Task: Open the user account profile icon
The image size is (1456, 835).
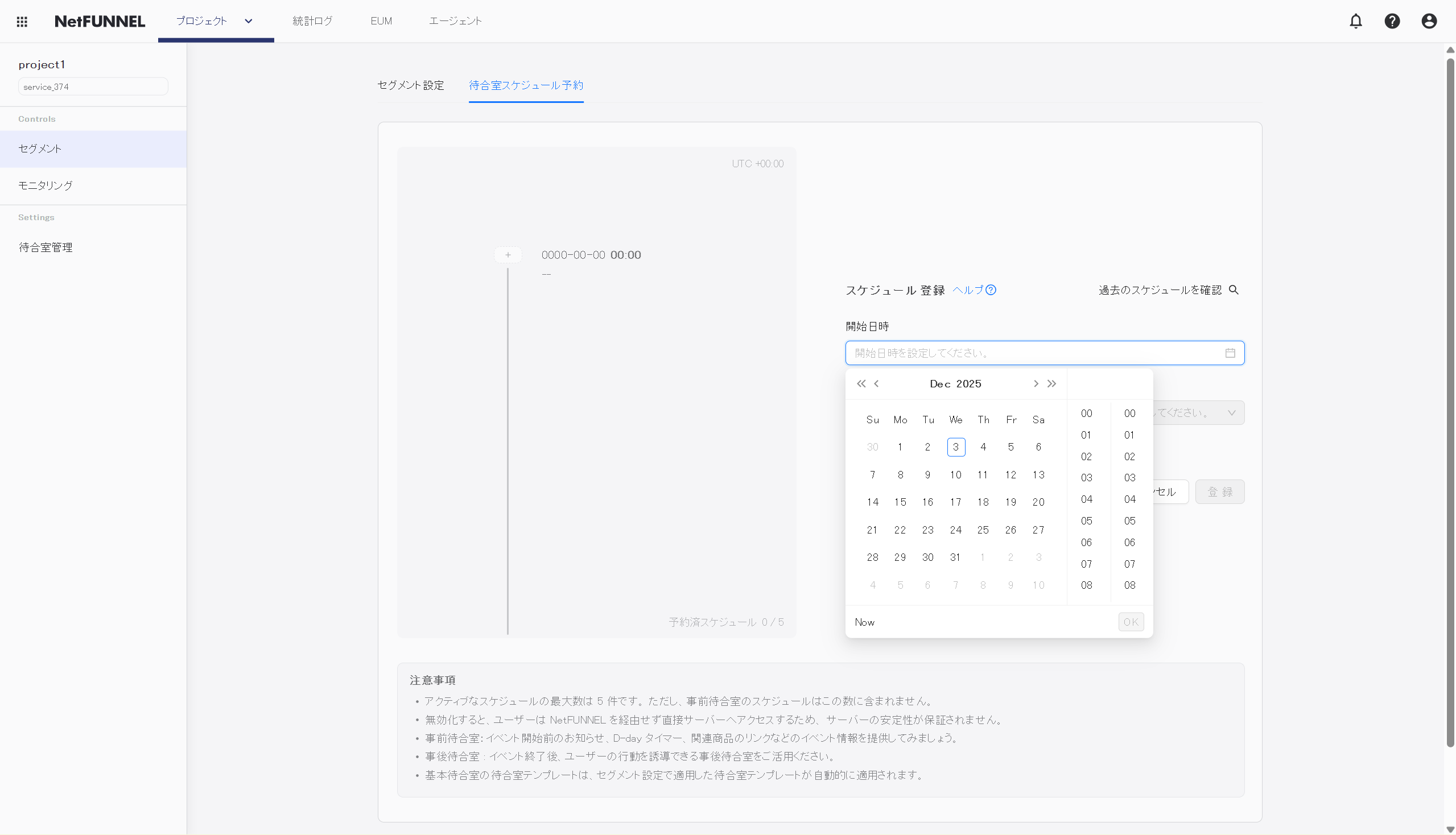Action: point(1429,21)
